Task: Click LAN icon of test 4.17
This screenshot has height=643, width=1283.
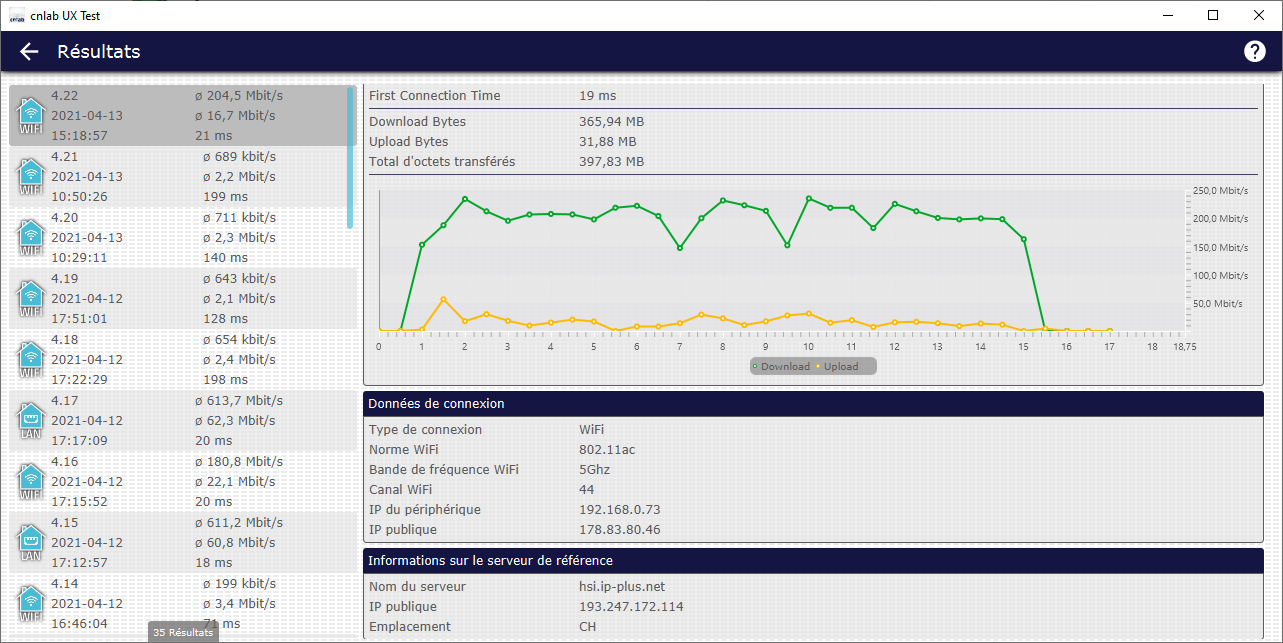Action: pos(31,421)
